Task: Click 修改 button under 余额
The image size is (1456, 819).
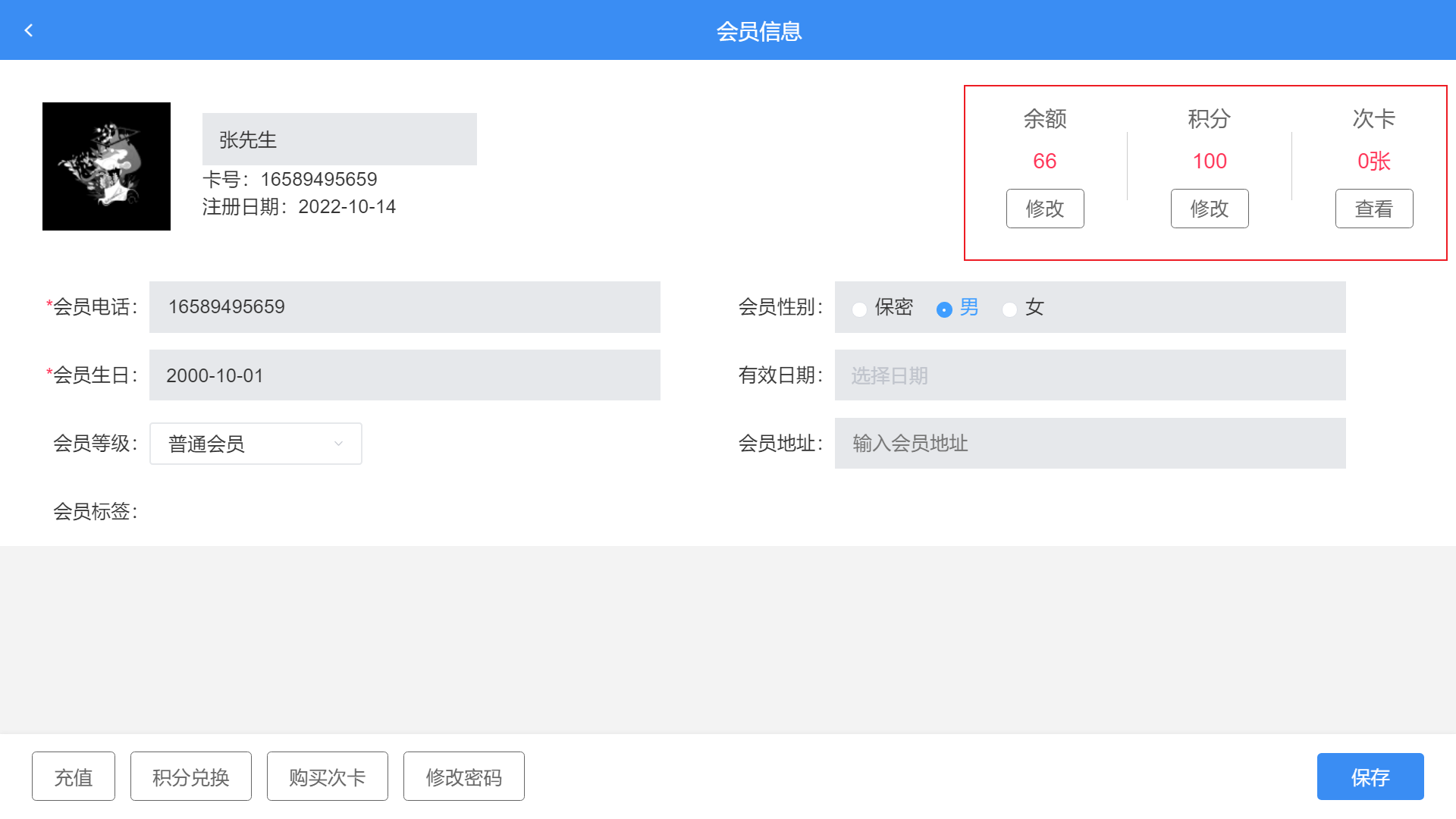Action: click(x=1044, y=209)
